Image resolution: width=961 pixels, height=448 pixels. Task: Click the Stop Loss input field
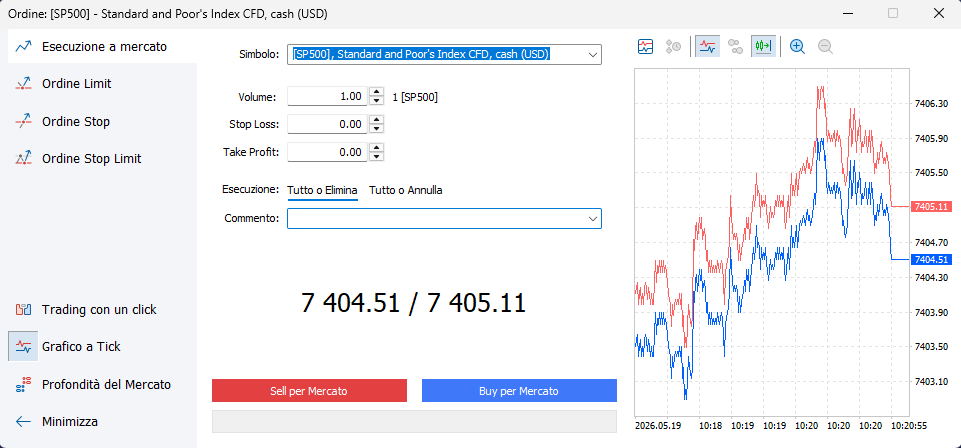coord(327,124)
